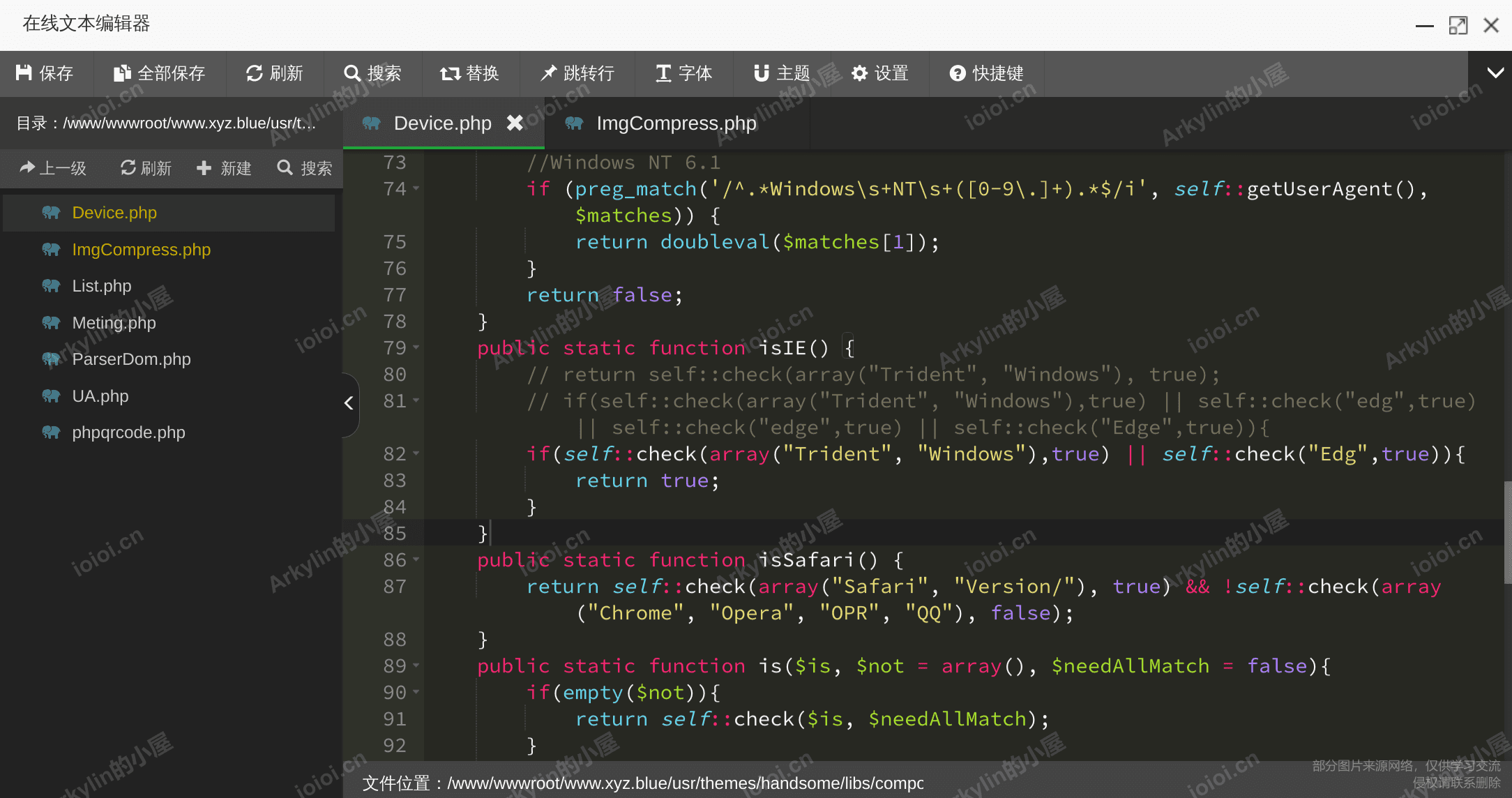The height and width of the screenshot is (798, 1512).
Task: Expand the toolbar with the chevron arrow
Action: (x=1495, y=73)
